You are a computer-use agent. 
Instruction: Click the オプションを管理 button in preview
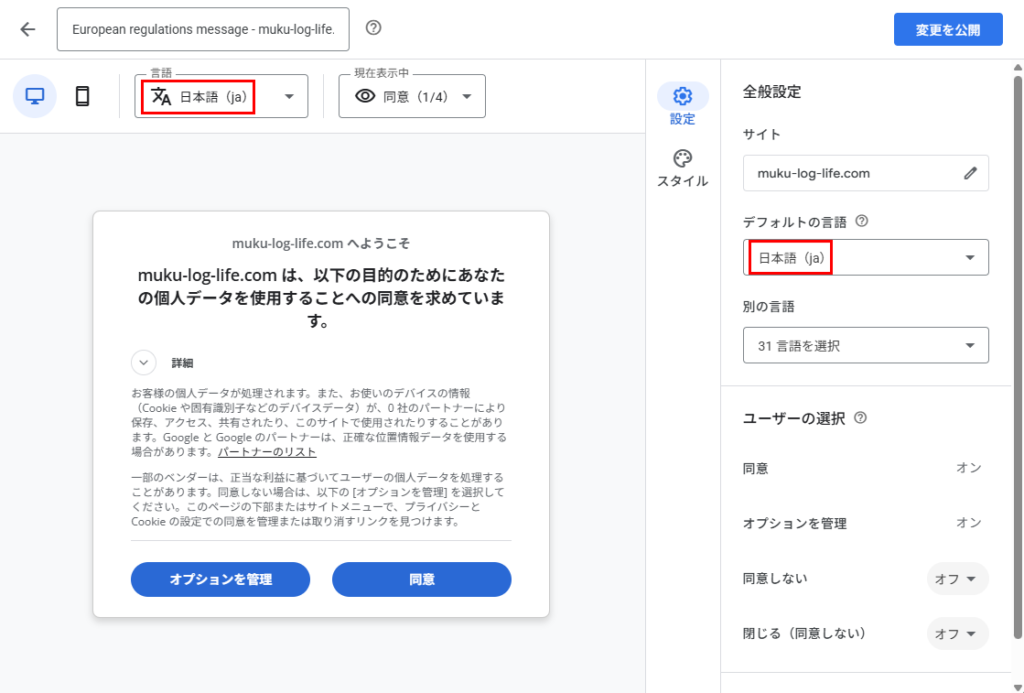220,579
